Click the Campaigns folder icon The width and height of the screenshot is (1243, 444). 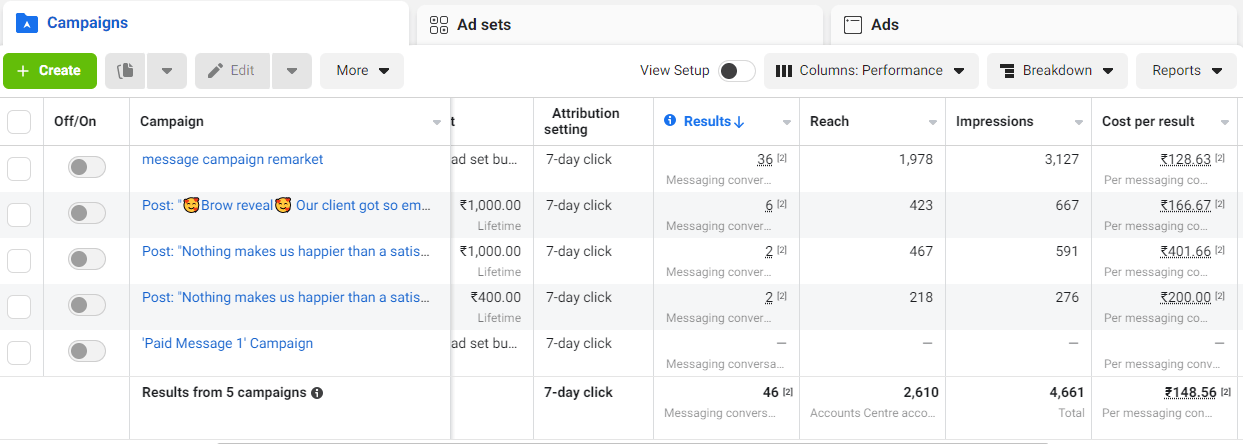[x=27, y=23]
